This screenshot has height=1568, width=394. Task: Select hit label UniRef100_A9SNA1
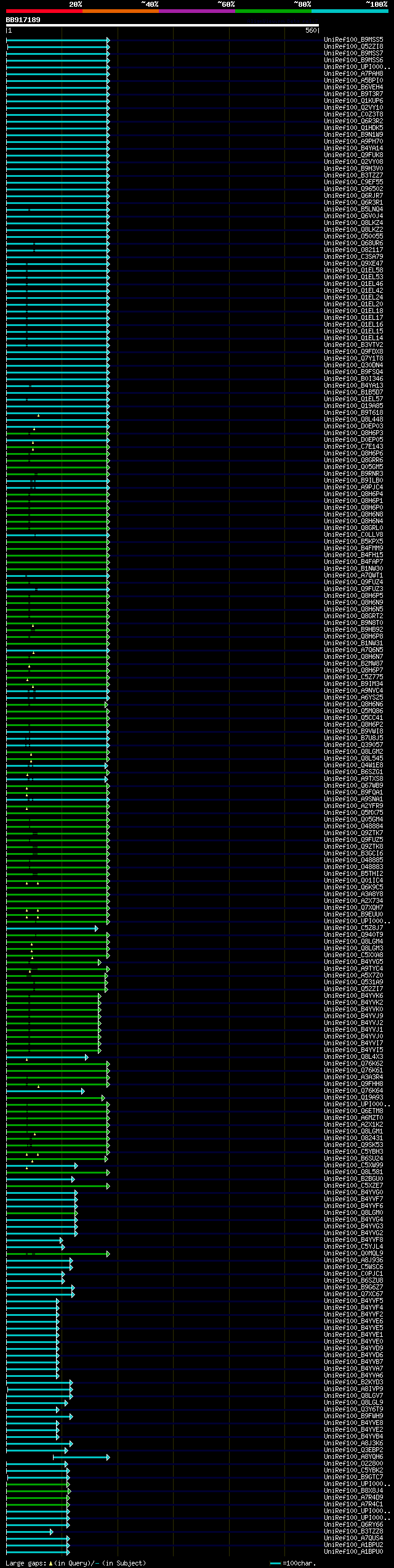point(353,799)
